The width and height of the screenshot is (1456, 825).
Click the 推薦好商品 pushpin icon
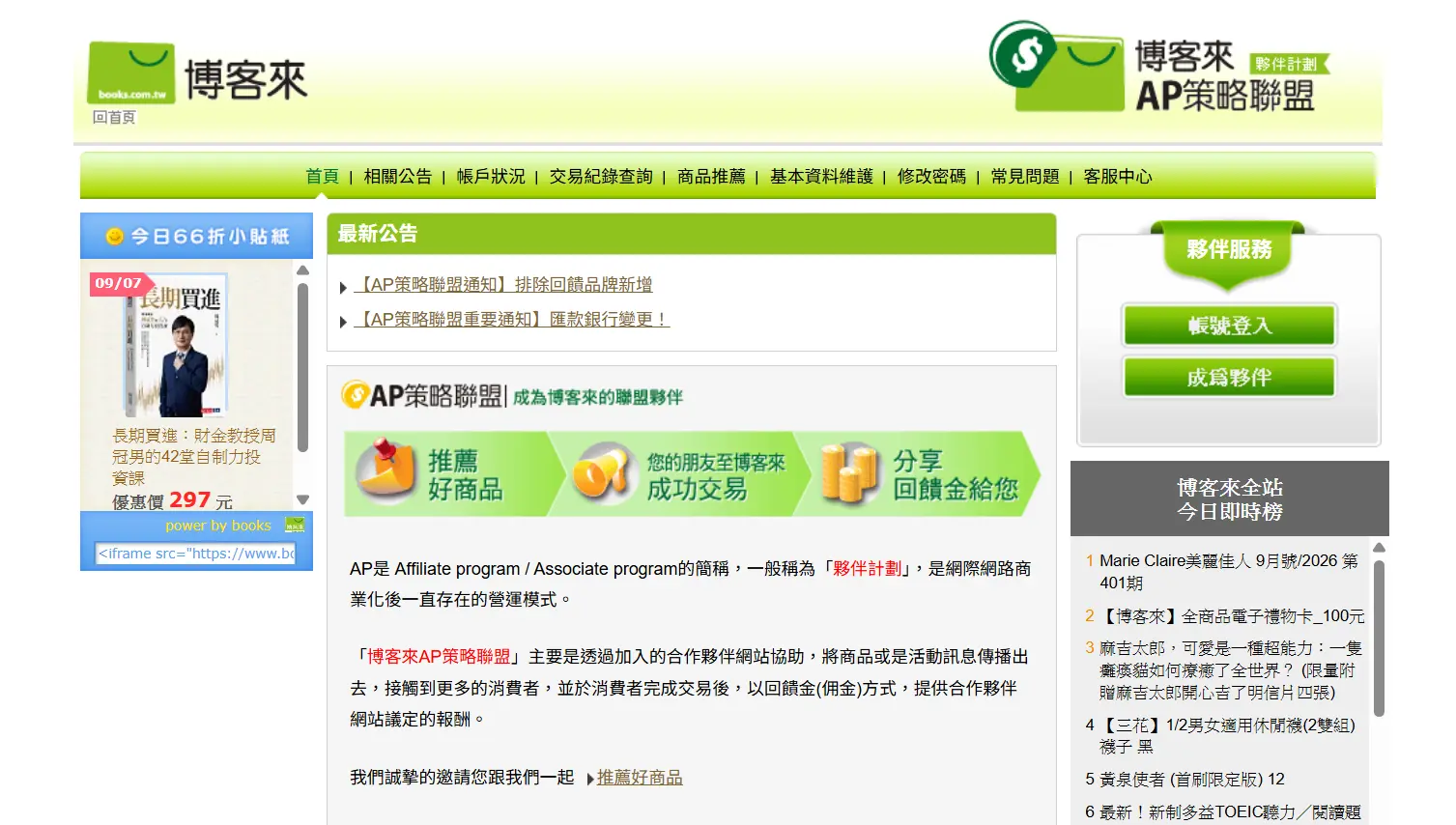tap(385, 472)
